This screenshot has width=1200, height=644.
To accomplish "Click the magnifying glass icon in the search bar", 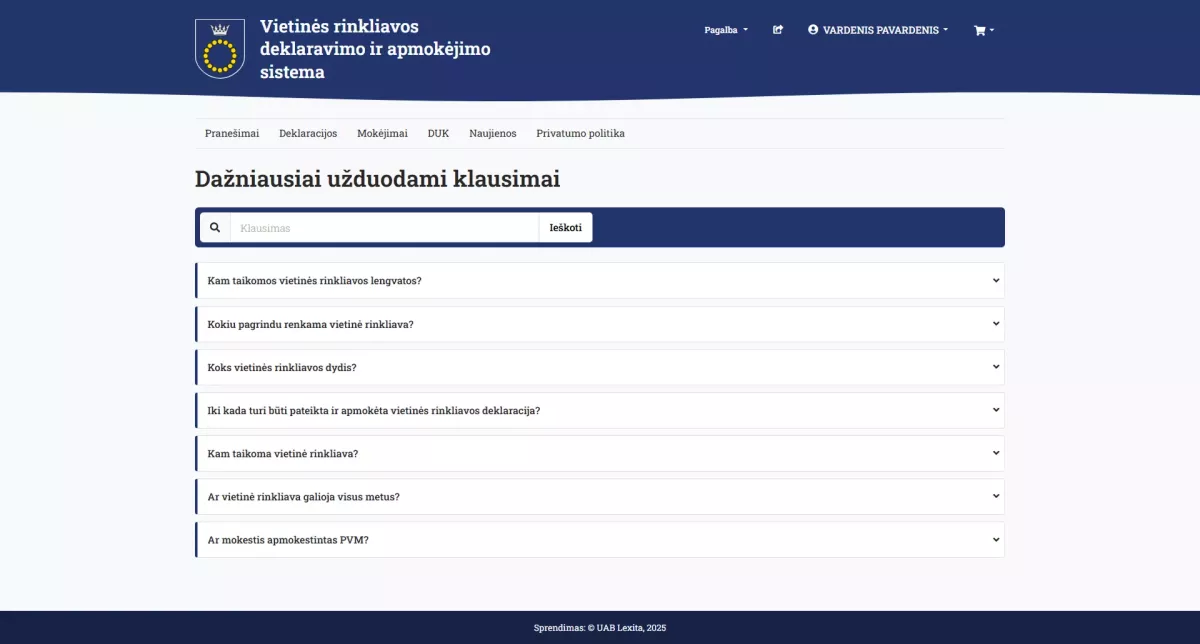I will pyautogui.click(x=215, y=227).
